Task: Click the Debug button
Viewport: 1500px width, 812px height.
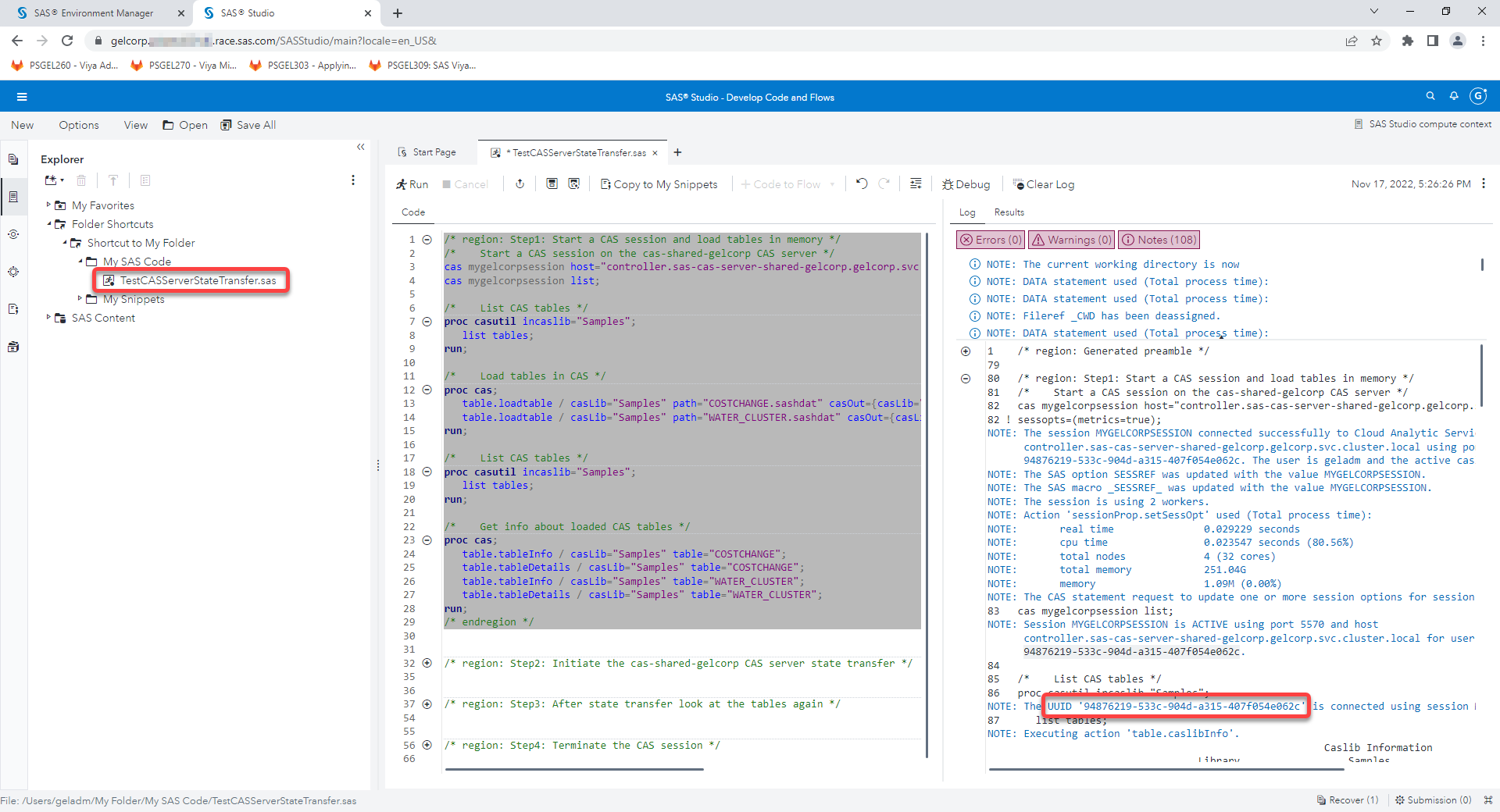Action: point(966,184)
